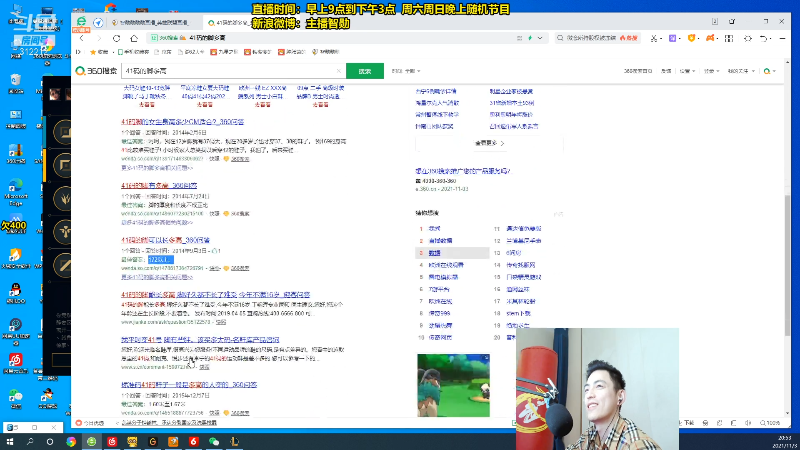Expand the settings dropdown in page header
This screenshot has width=800, height=450.
click(687, 71)
